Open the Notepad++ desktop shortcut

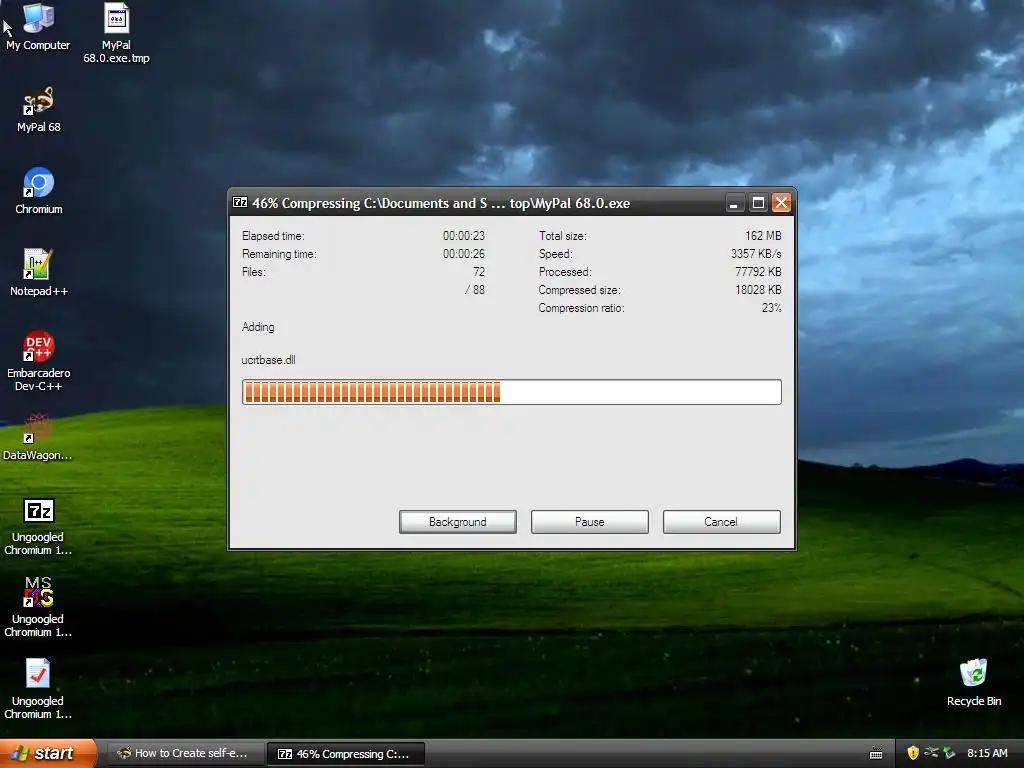click(38, 273)
